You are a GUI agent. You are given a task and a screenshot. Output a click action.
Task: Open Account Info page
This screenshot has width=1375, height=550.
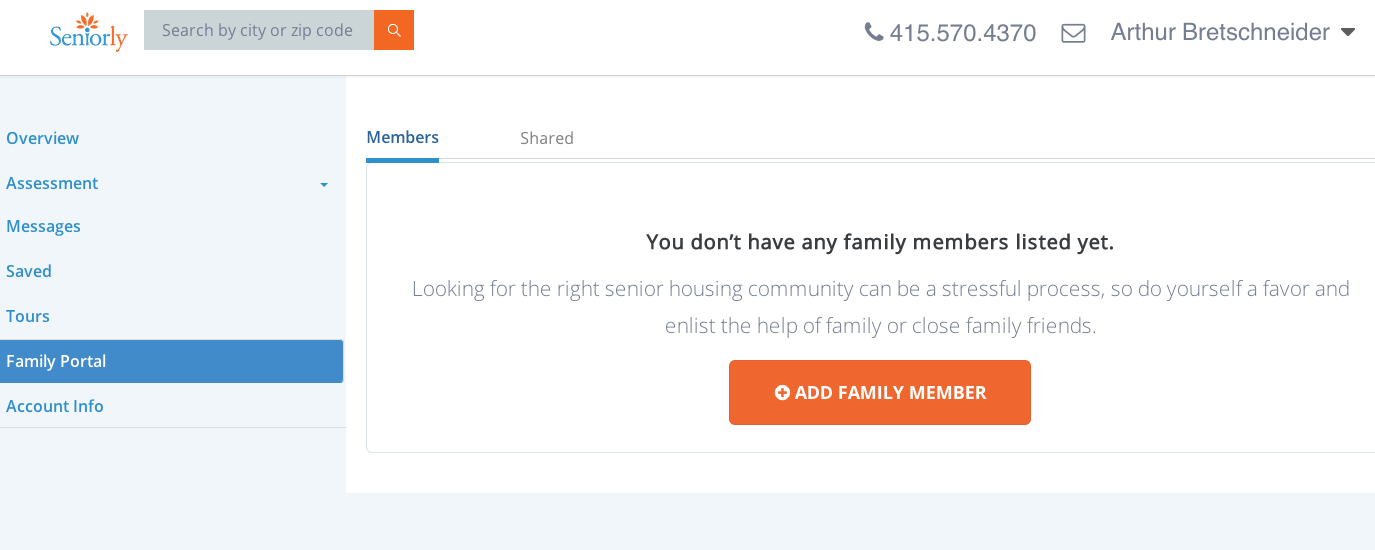[x=55, y=406]
